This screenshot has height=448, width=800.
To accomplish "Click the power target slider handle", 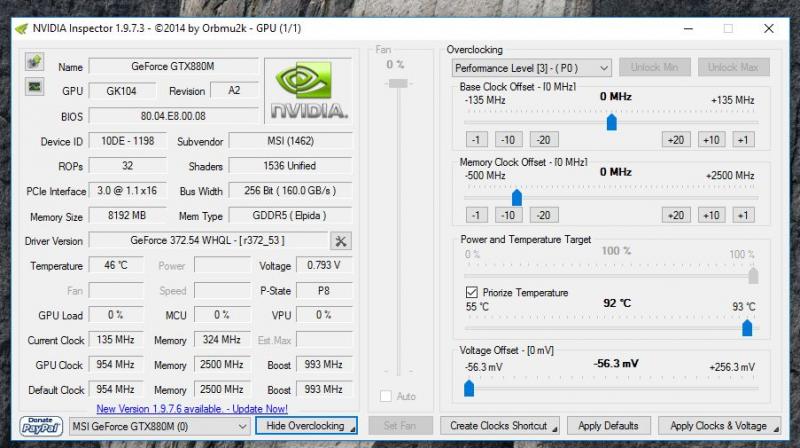I will (x=753, y=276).
